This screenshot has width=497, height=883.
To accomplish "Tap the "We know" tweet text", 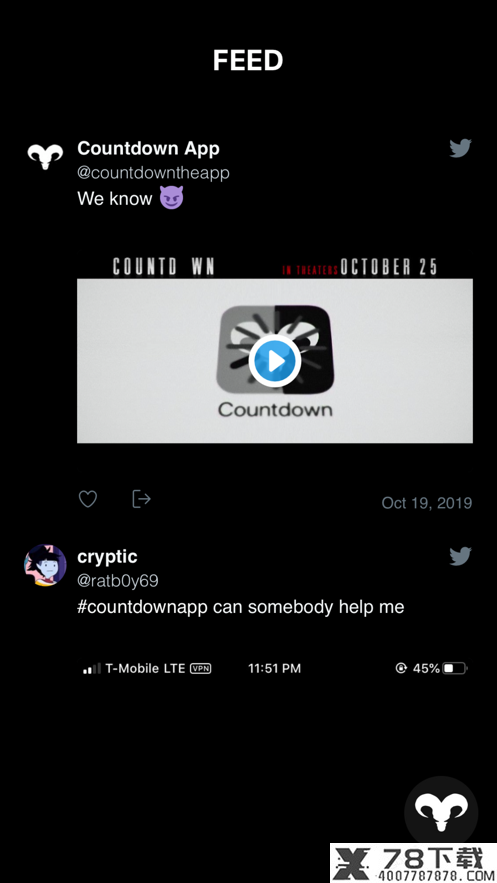I will tap(115, 199).
